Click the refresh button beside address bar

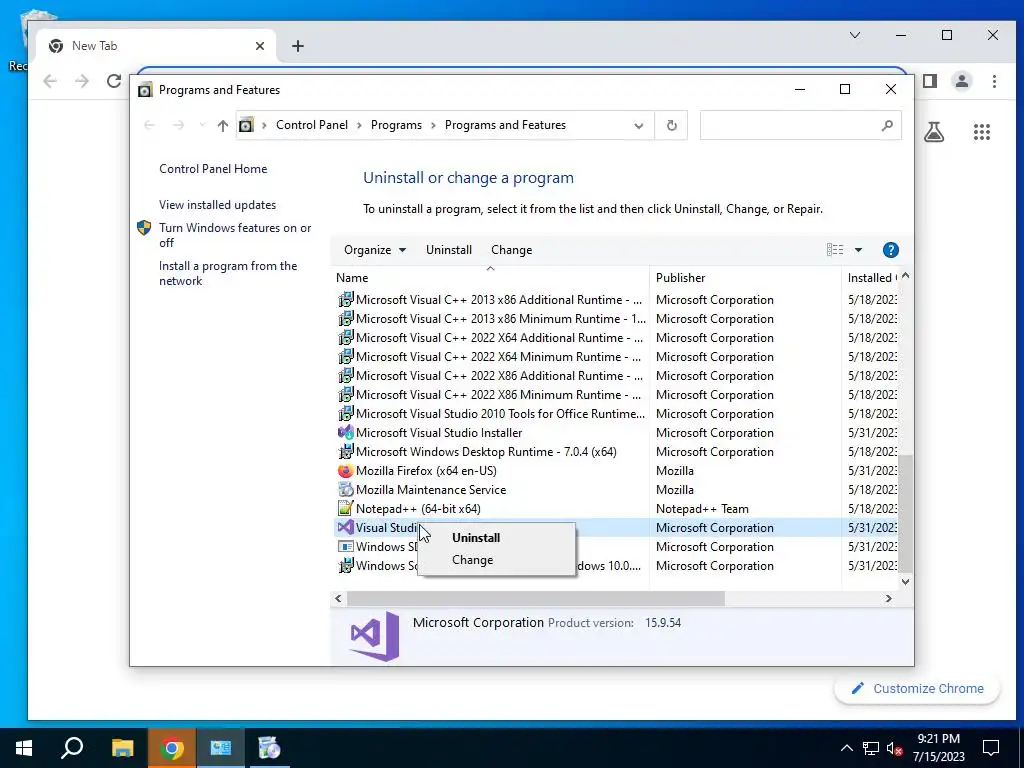click(671, 125)
